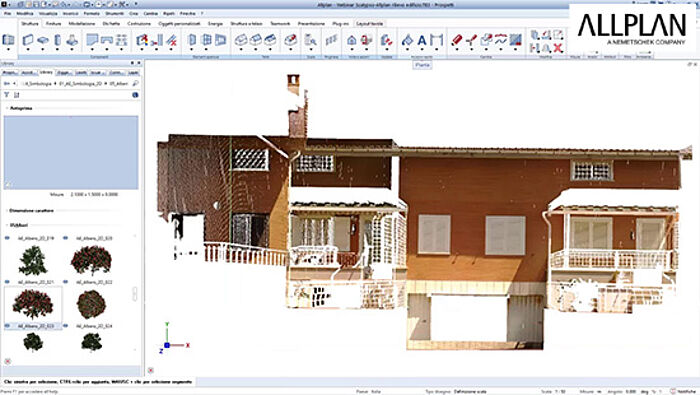Switch to the Modellazione ribbon tab
Screen dimensions: 700x395
(82, 24)
